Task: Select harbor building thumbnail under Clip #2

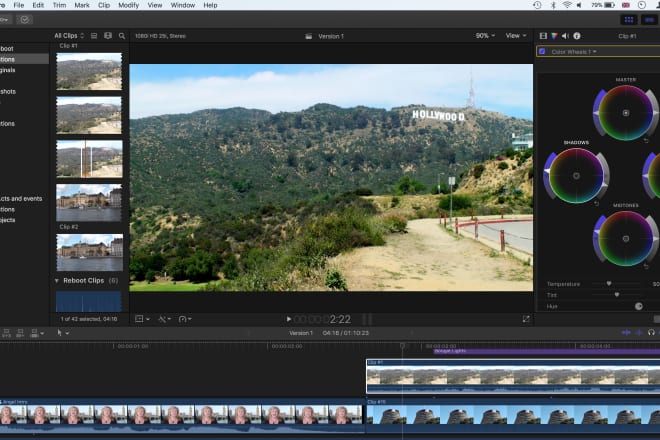Action: (89, 252)
